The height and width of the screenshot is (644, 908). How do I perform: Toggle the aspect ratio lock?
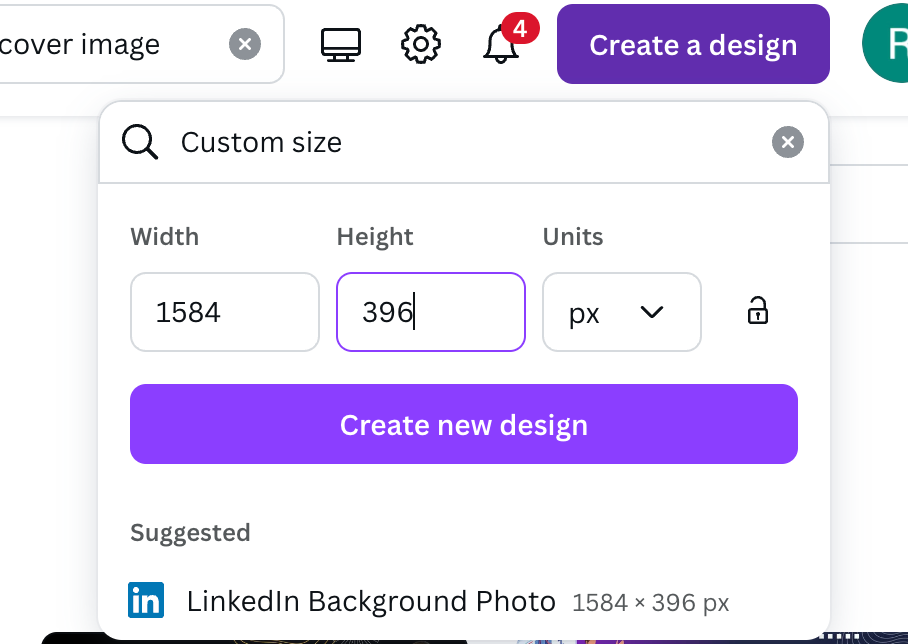click(x=758, y=312)
